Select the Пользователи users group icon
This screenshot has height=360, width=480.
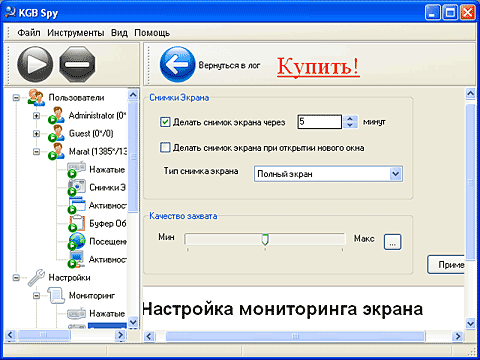[x=36, y=97]
